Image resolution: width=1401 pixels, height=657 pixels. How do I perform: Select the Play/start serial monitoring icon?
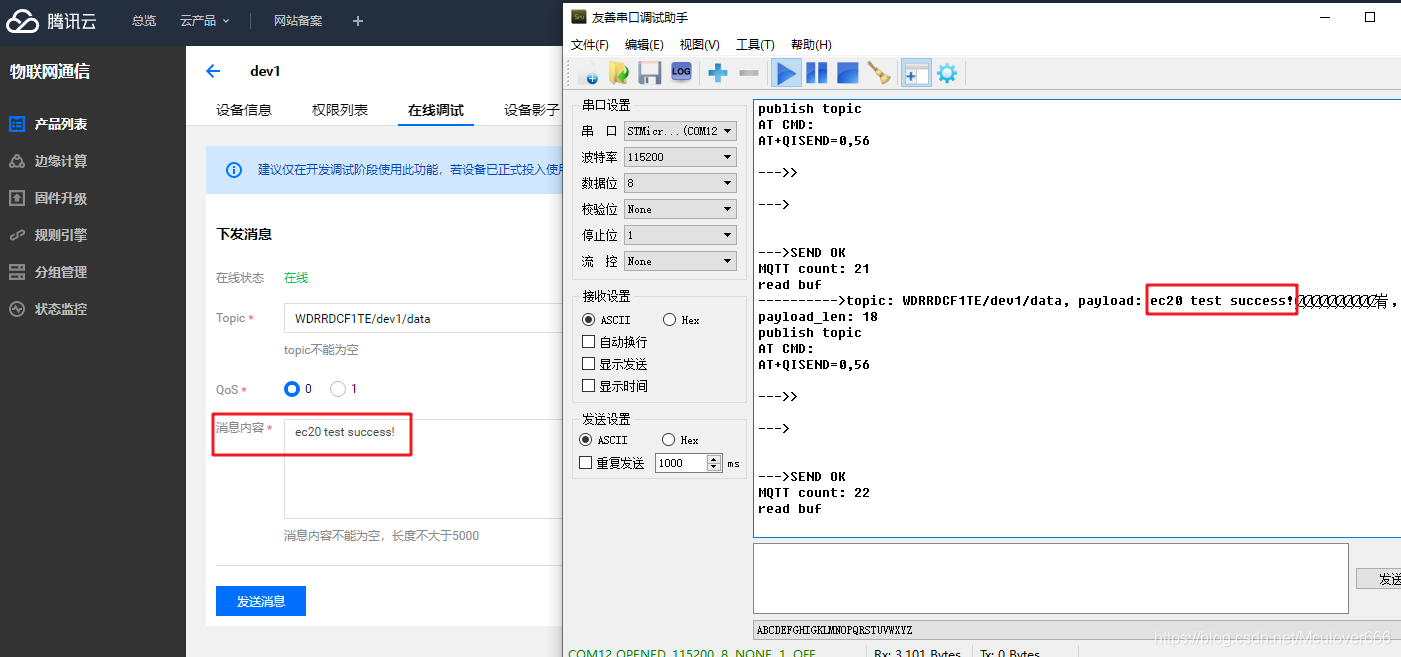click(786, 72)
